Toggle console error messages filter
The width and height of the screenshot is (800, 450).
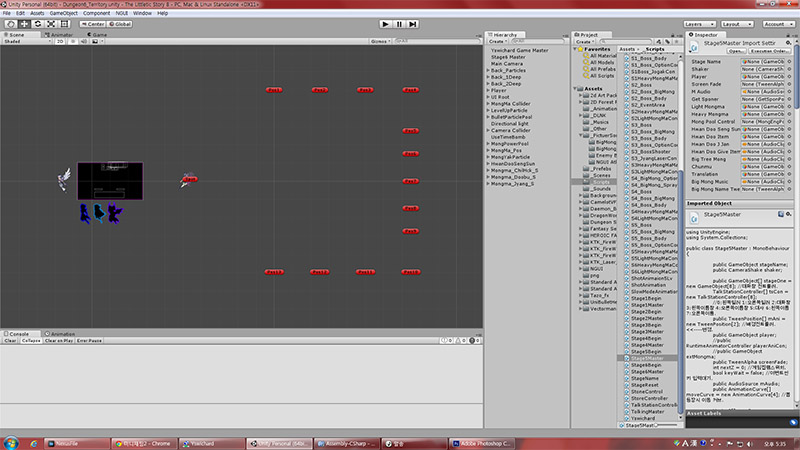pyautogui.click(x=475, y=340)
